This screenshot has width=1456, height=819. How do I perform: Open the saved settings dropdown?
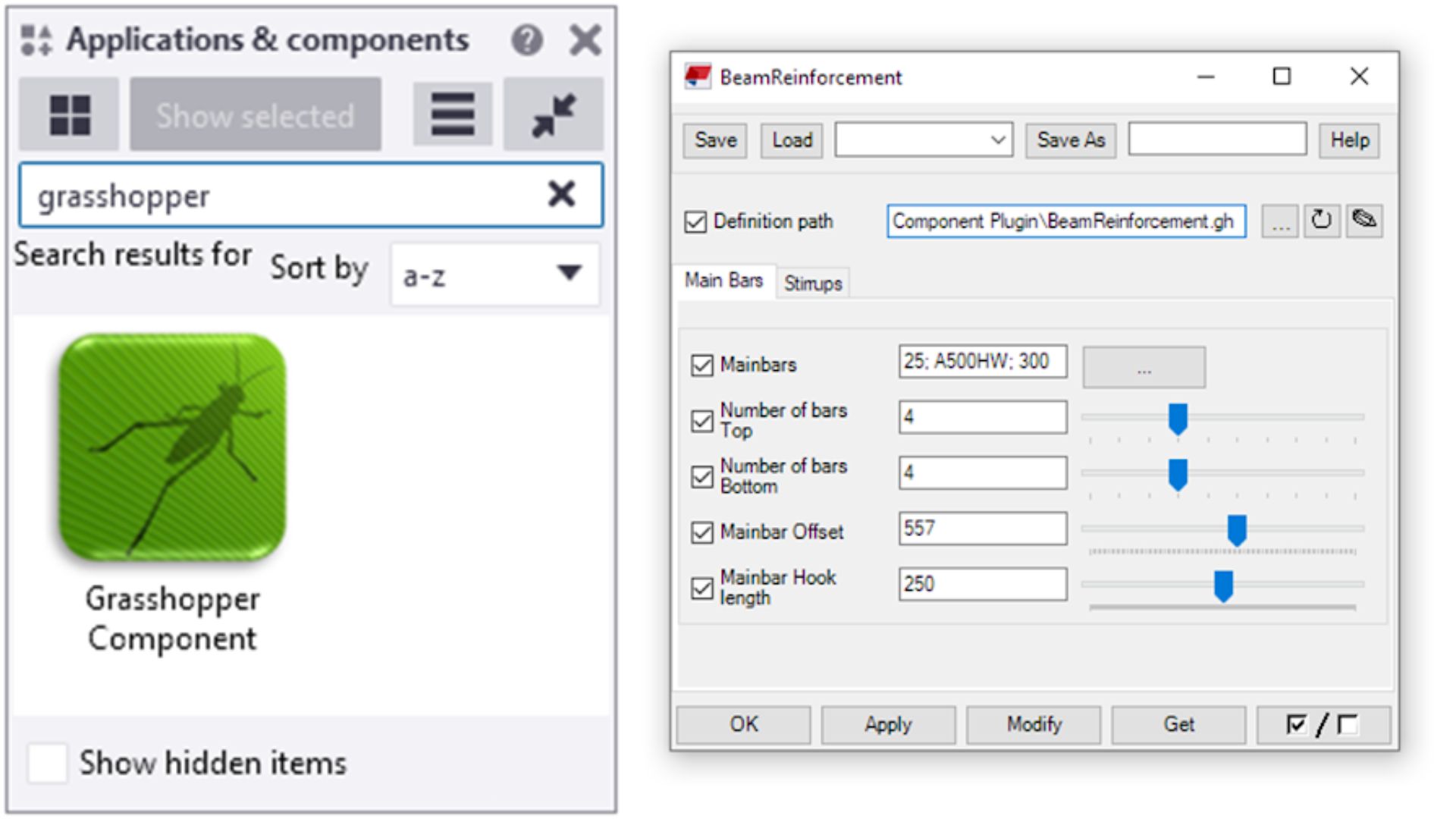924,140
